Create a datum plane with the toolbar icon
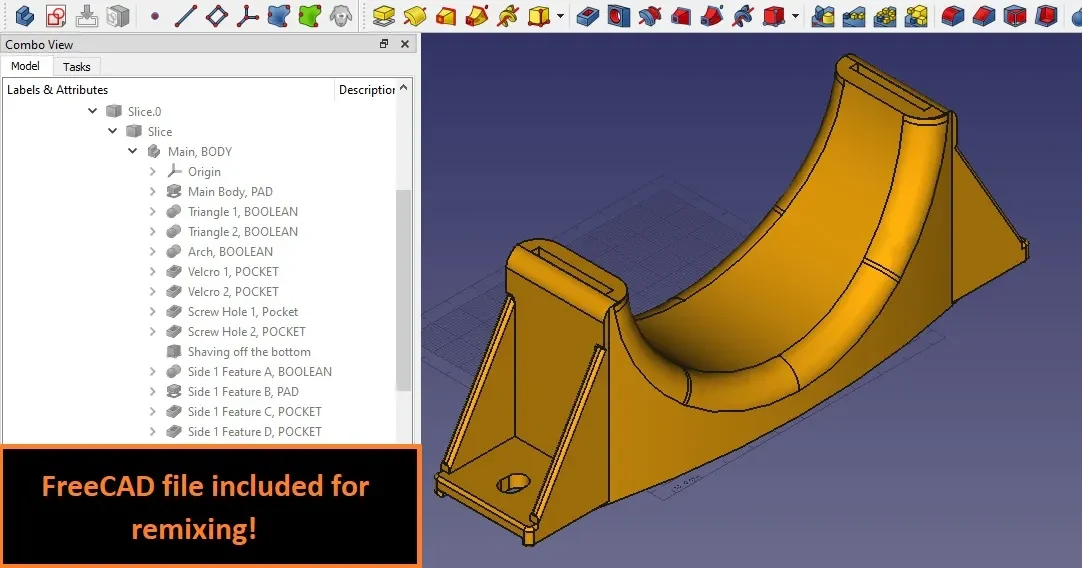Viewport: 1082px width, 568px height. (216, 15)
